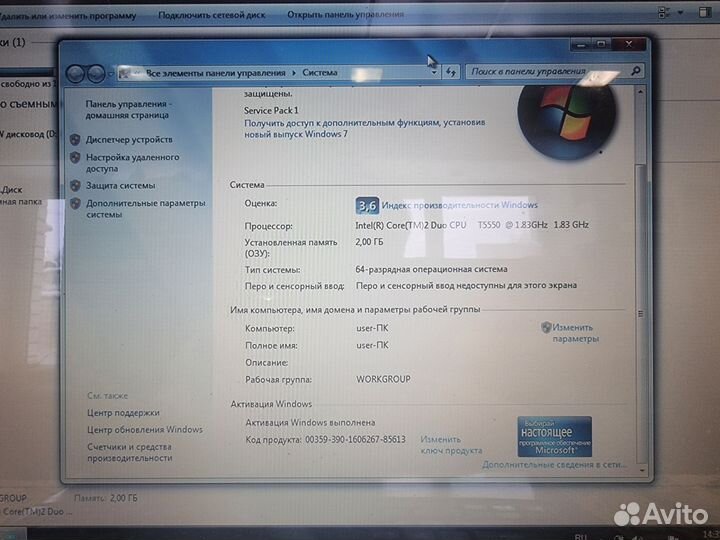
Task: Click product code '00359-390-1606267-85613'
Action: [x=355, y=439]
